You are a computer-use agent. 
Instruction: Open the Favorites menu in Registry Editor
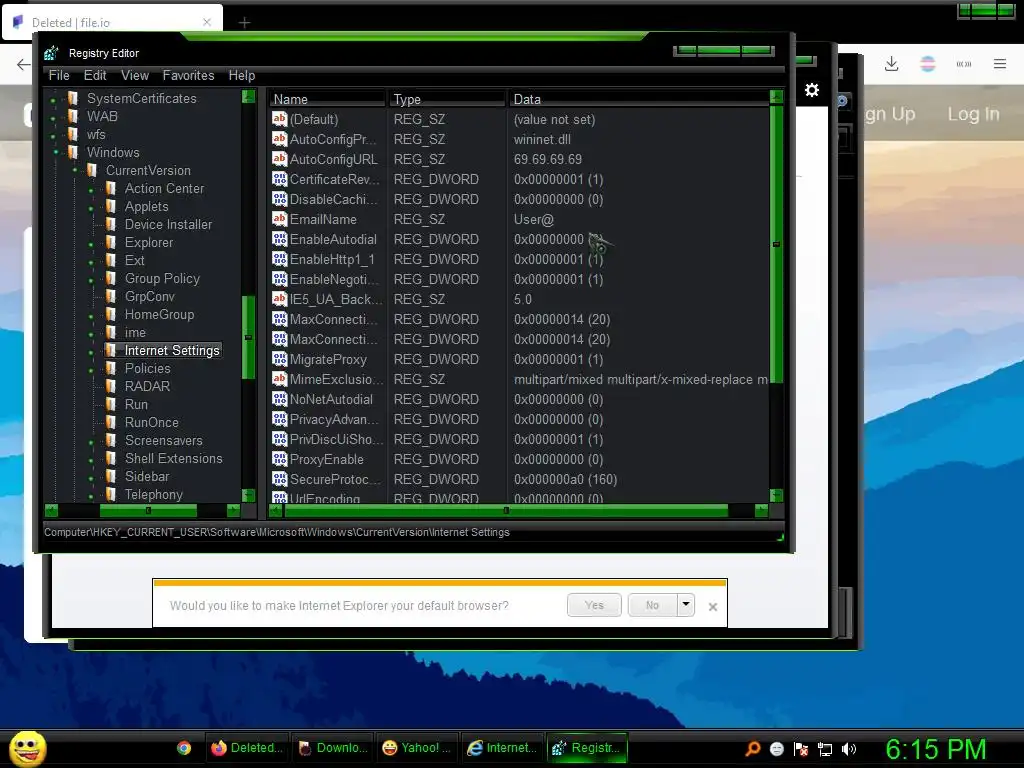click(188, 75)
